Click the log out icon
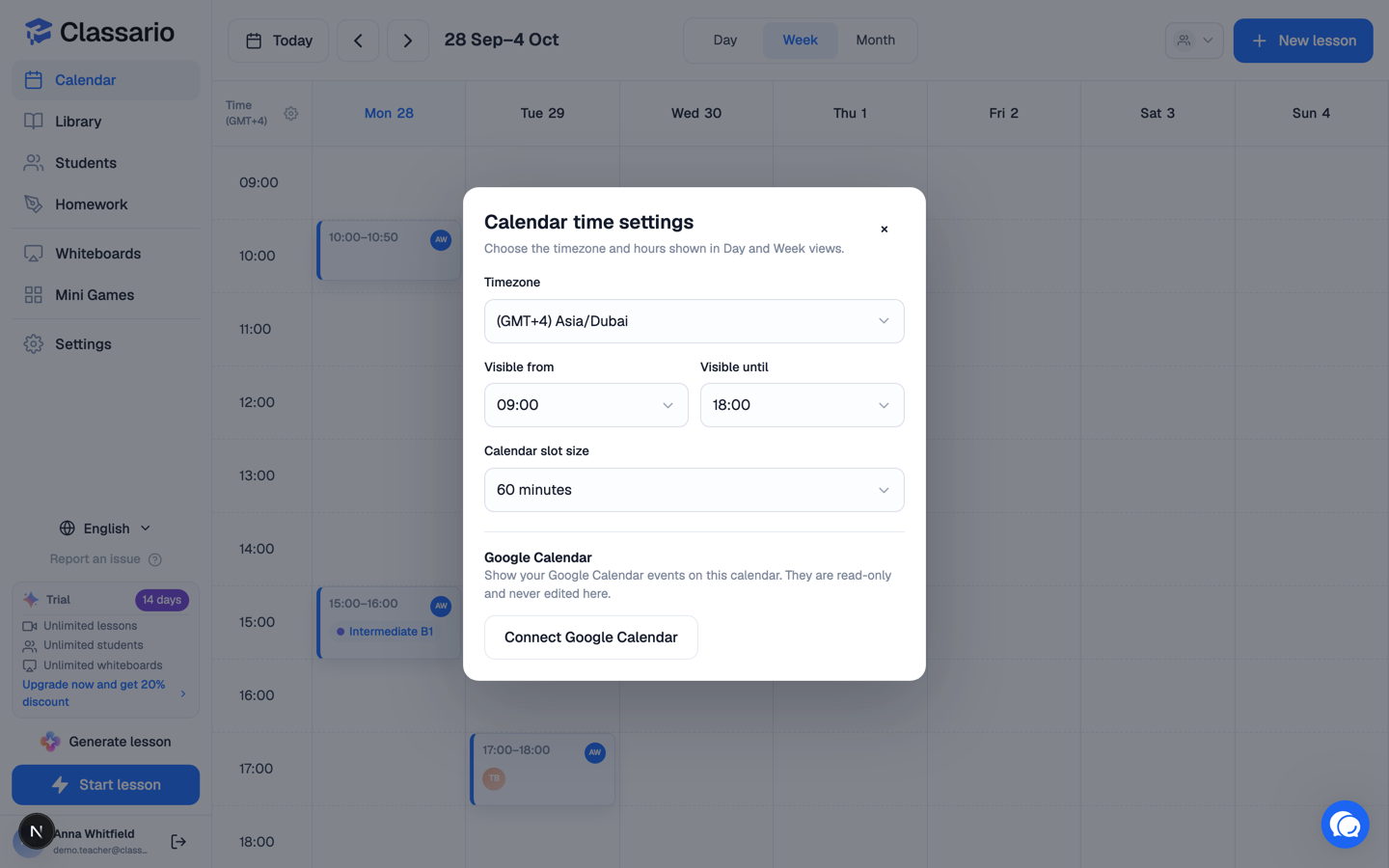Viewport: 1389px width, 868px height. (178, 842)
